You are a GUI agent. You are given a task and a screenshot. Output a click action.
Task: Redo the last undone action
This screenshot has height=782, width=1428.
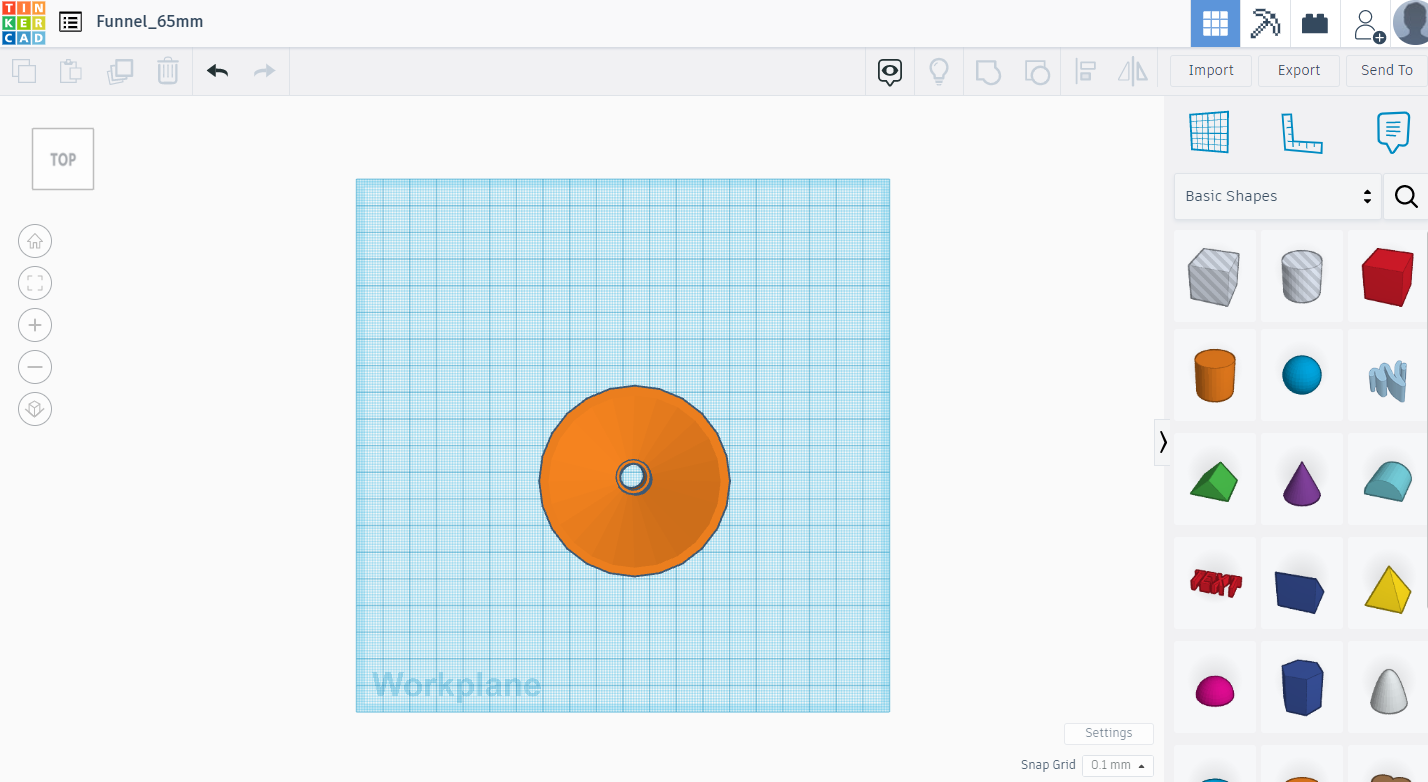click(x=264, y=71)
